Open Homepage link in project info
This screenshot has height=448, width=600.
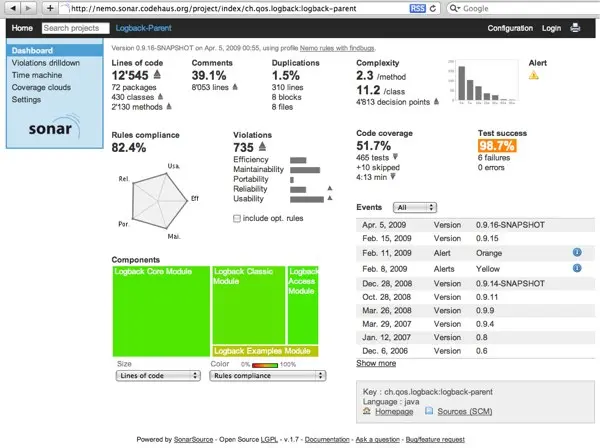tap(394, 411)
